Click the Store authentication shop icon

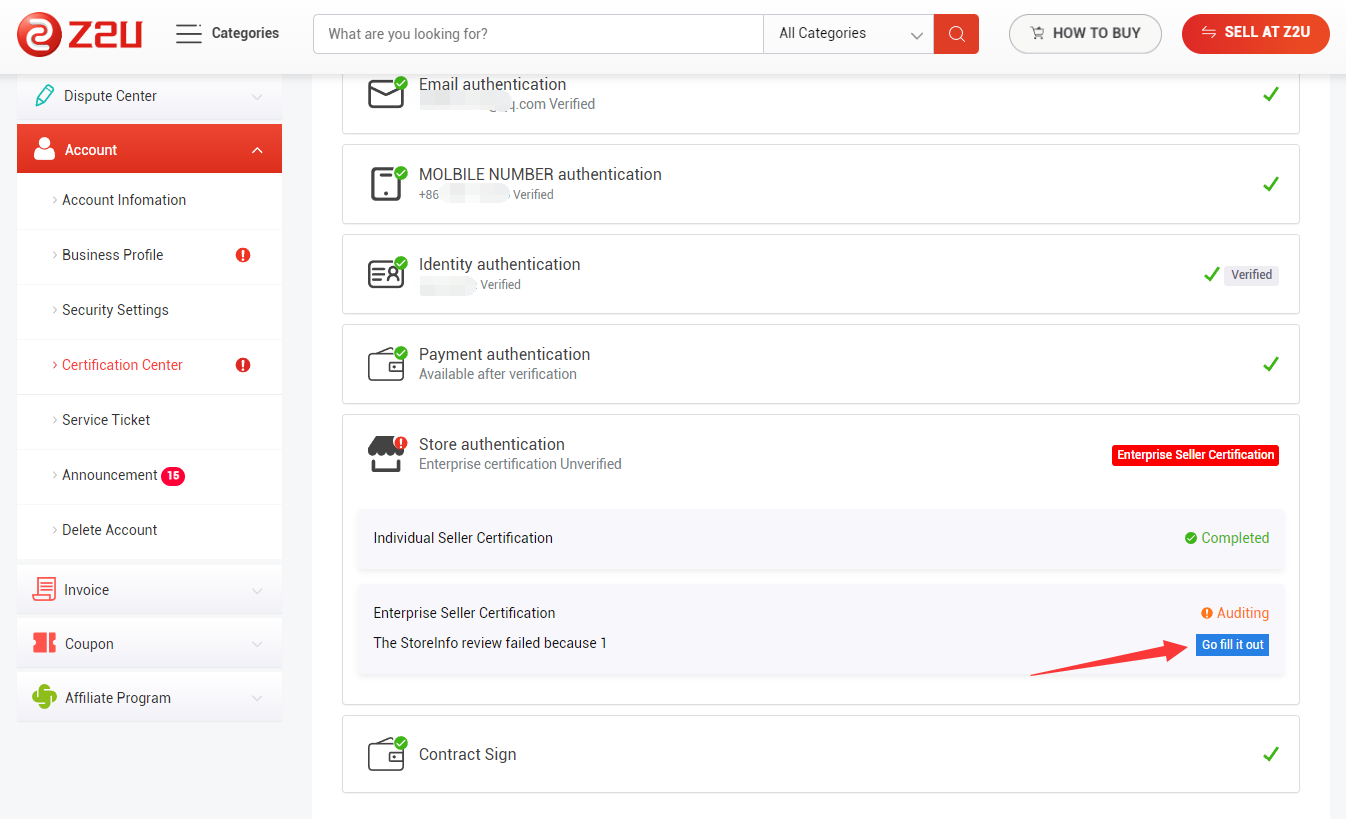pos(386,454)
